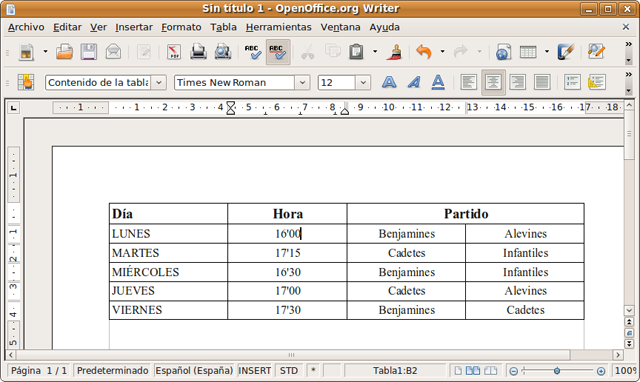Open the Editar menu

(67, 27)
